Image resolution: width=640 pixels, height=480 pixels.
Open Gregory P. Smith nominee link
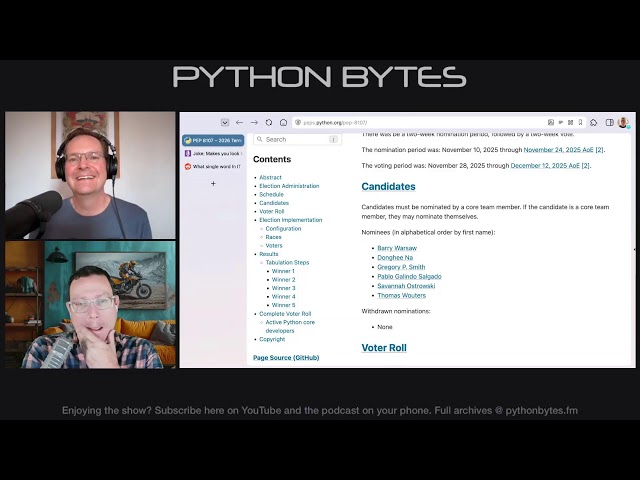coord(401,267)
